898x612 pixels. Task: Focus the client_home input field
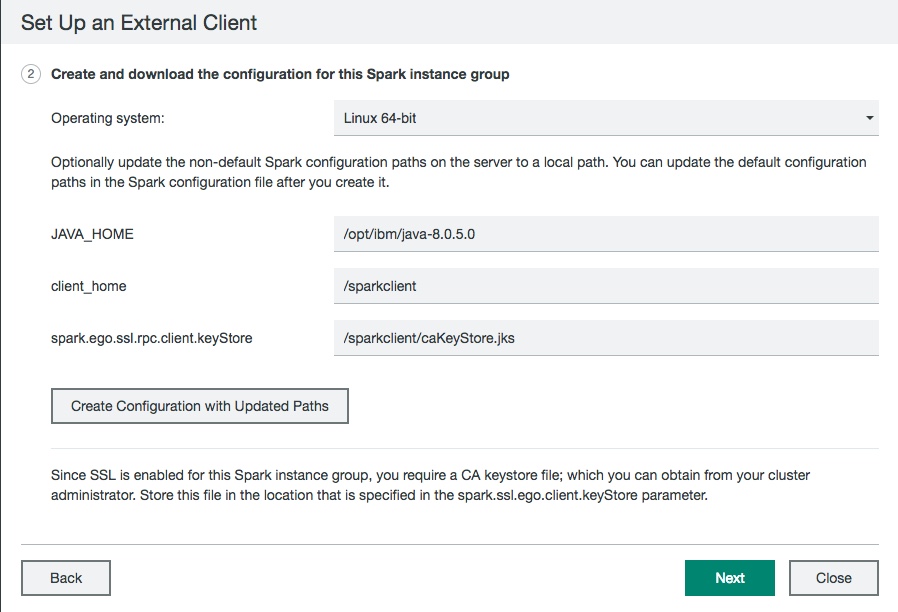[606, 286]
